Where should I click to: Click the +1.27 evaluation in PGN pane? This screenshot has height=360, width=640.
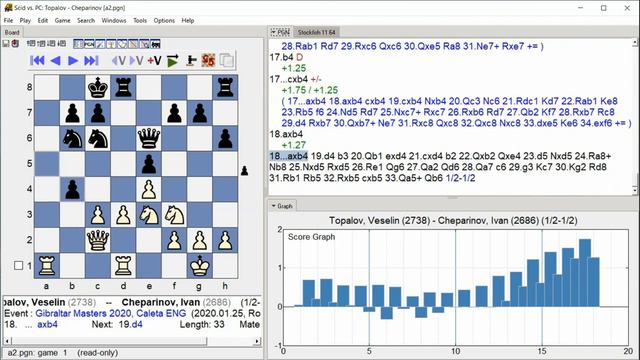[293, 145]
